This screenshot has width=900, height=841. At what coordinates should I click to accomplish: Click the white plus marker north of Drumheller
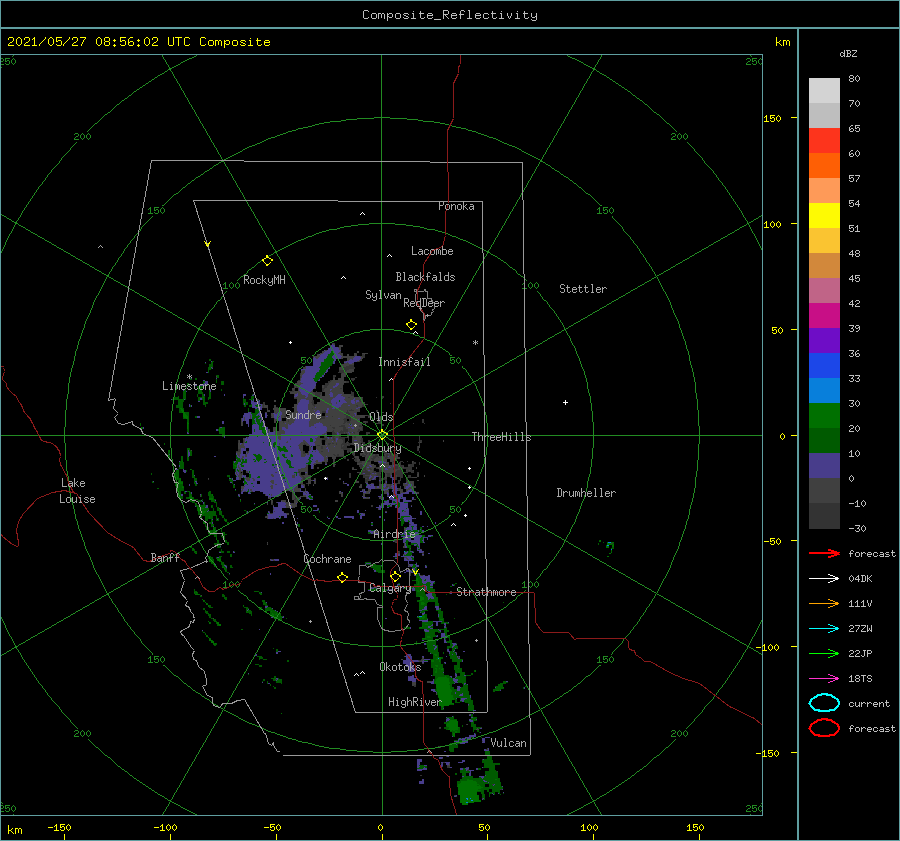[x=565, y=402]
